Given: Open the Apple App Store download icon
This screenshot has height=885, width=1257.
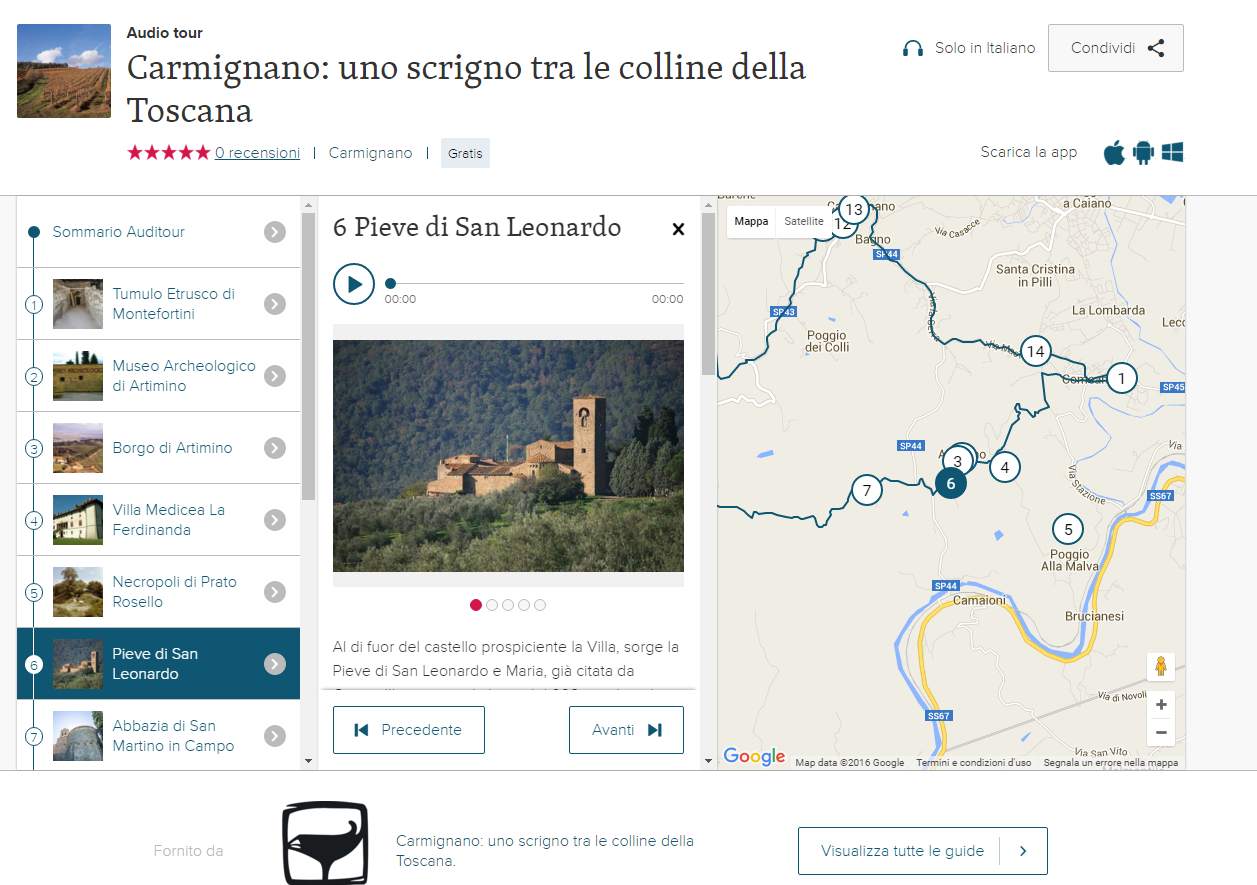Looking at the screenshot, I should [x=1114, y=153].
